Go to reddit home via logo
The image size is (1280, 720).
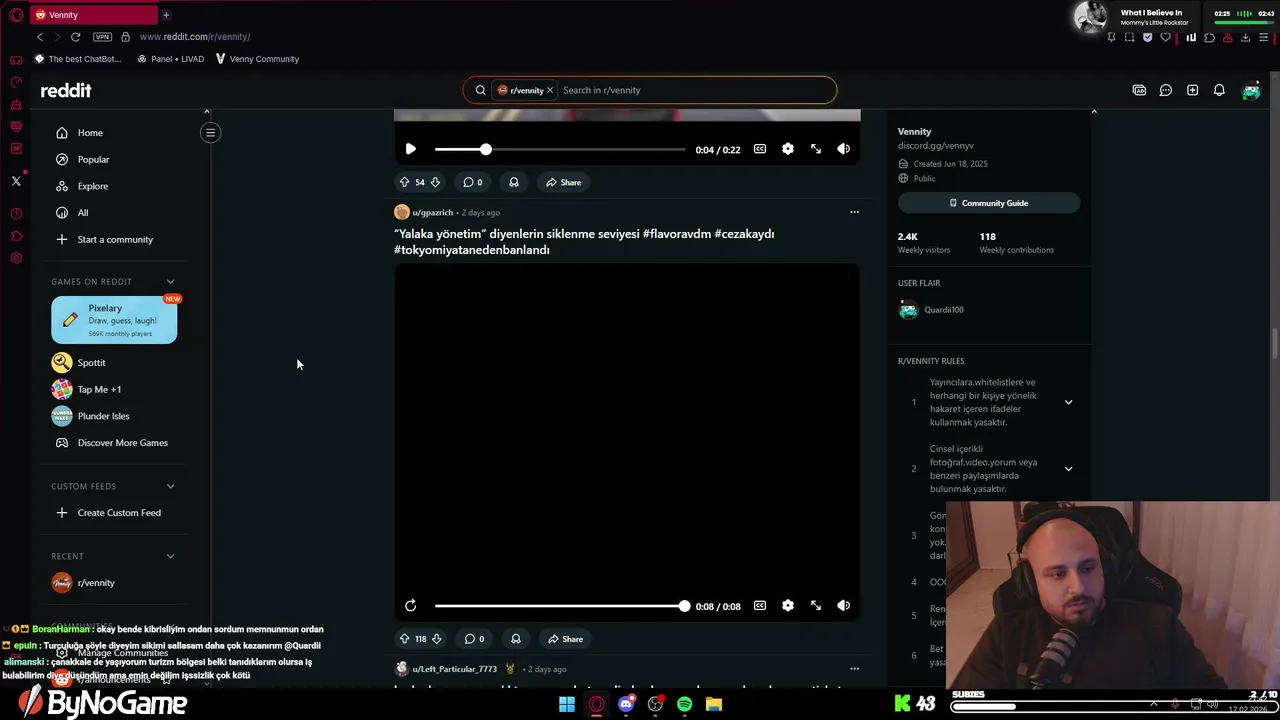coord(66,90)
